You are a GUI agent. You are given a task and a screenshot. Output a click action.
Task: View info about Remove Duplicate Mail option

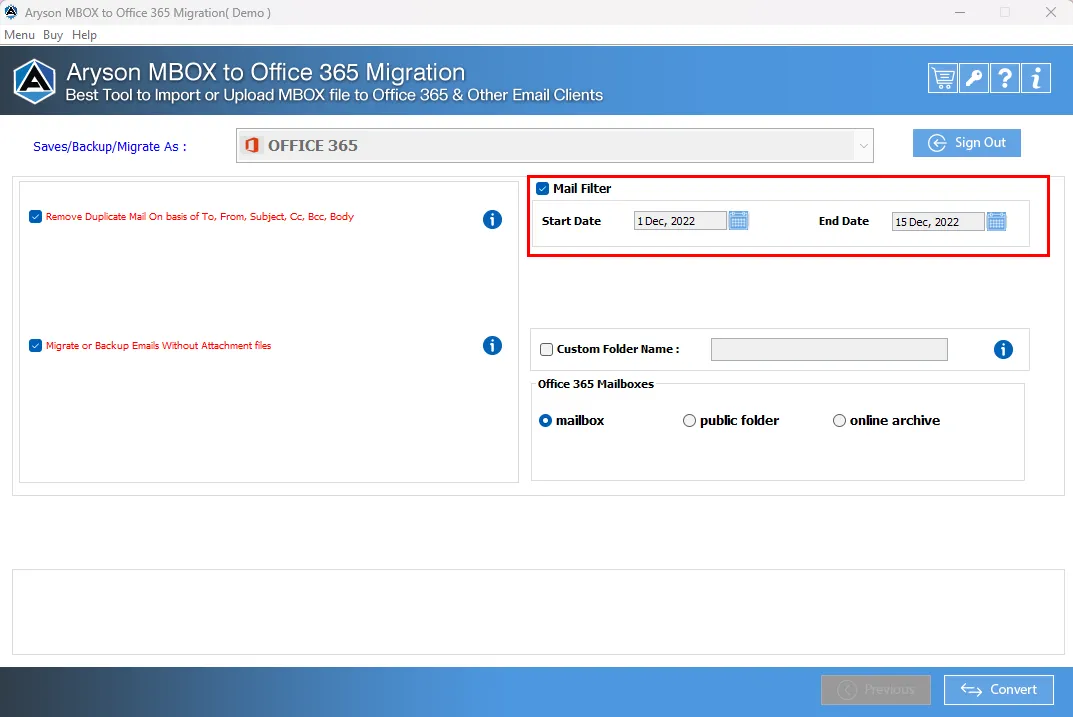click(492, 220)
